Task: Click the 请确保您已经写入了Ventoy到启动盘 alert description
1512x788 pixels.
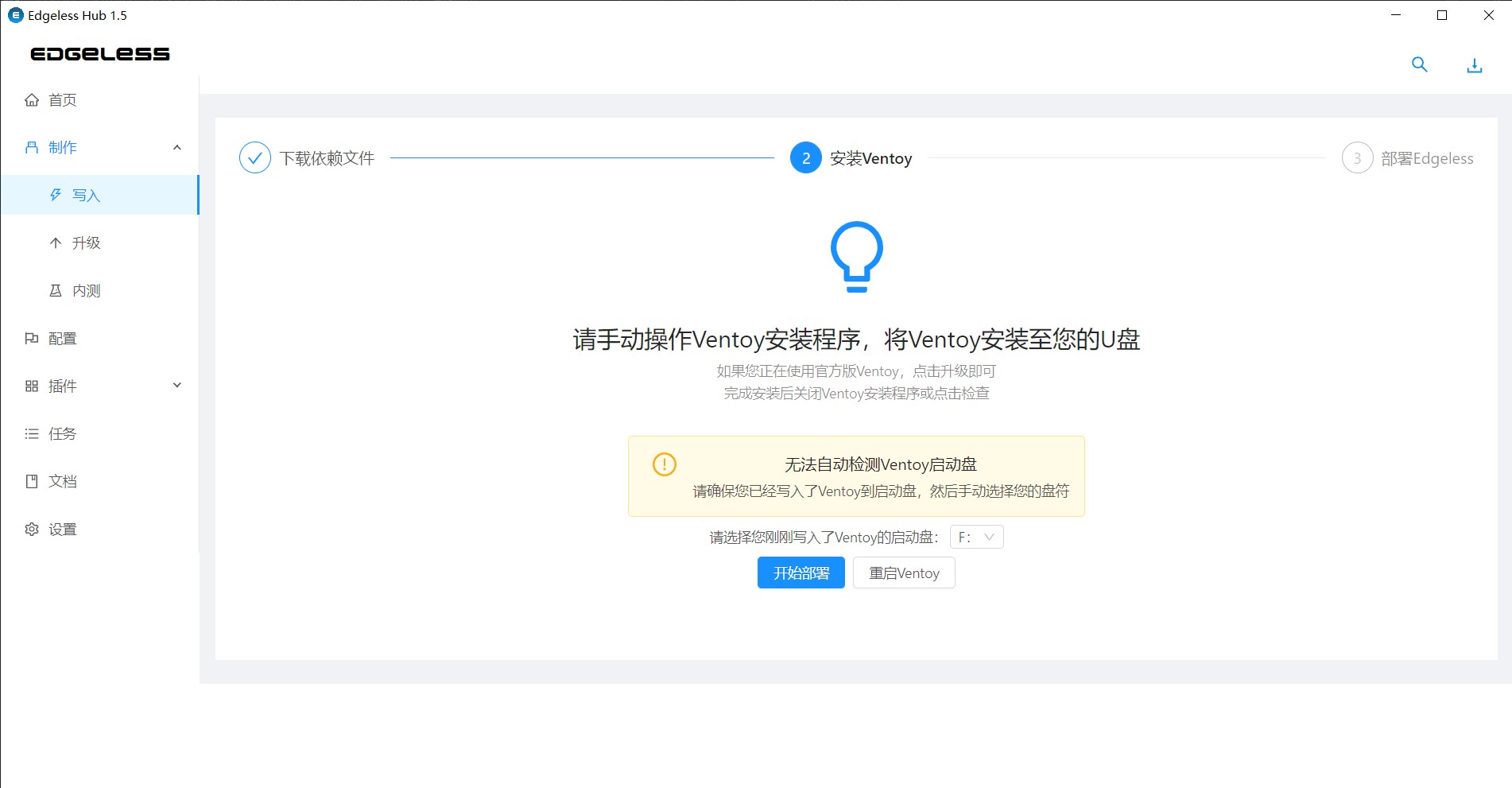Action: coord(881,491)
